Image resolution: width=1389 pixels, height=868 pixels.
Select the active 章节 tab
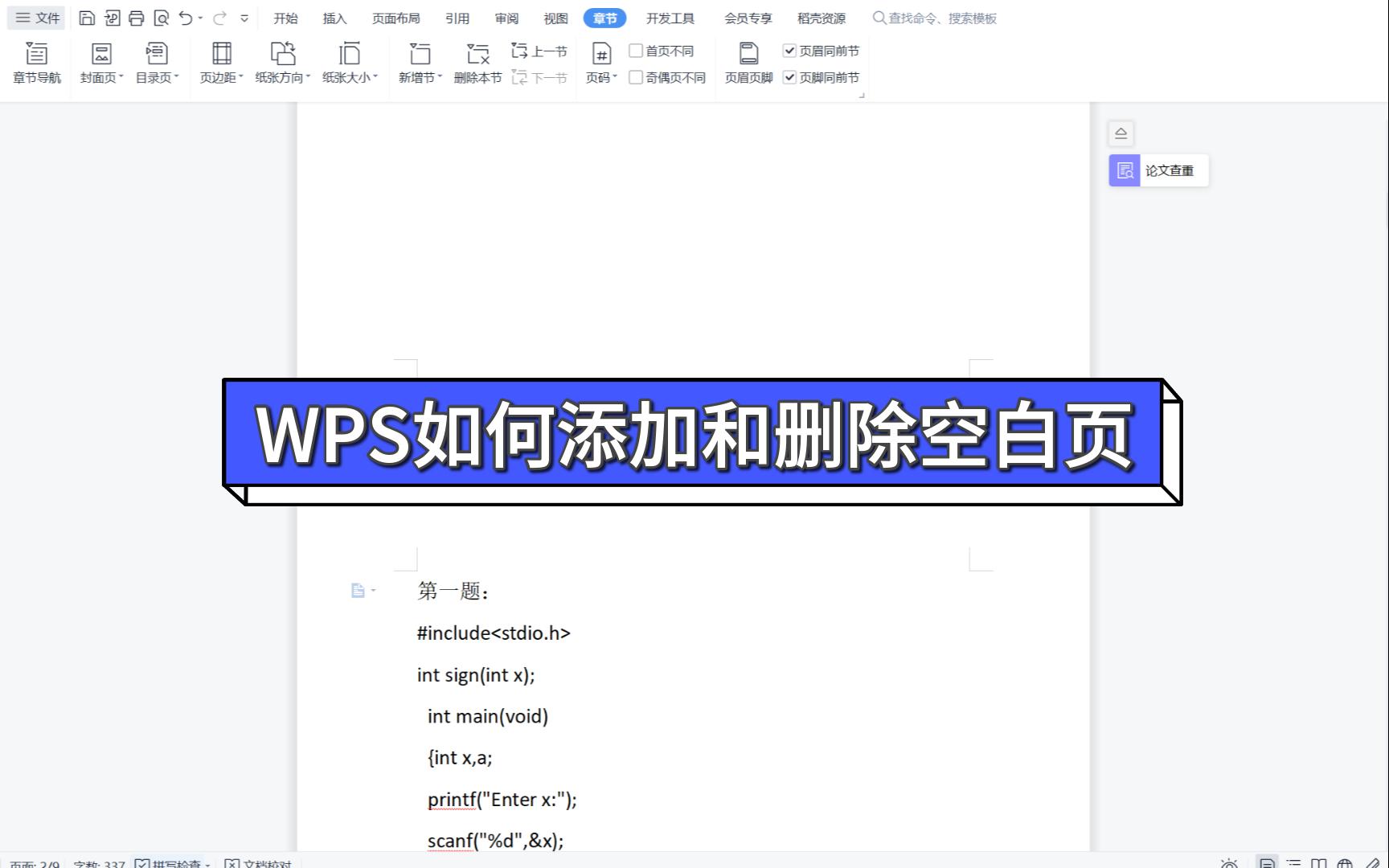pos(604,18)
